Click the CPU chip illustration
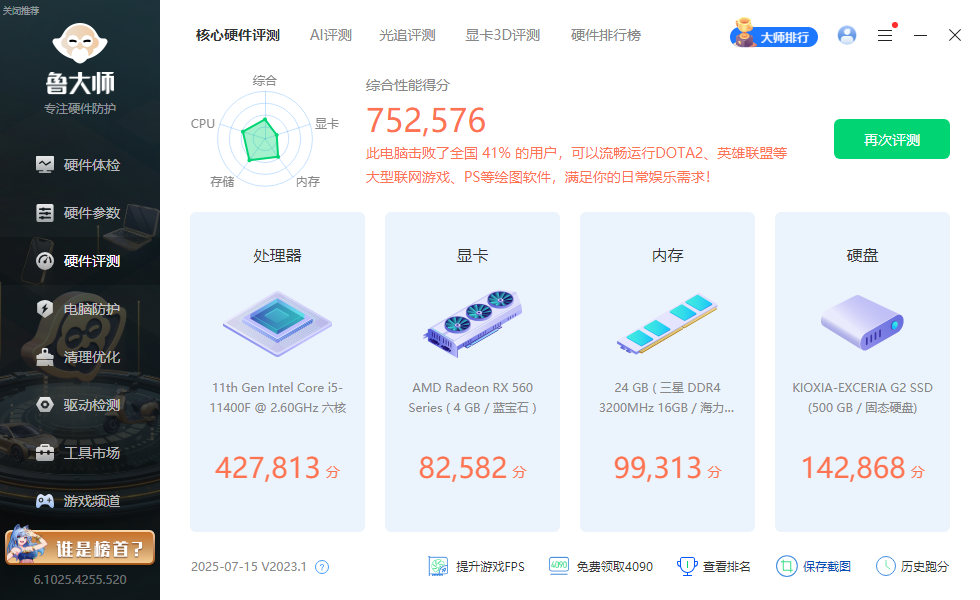Screen dimensions: 980x600 [x=278, y=324]
